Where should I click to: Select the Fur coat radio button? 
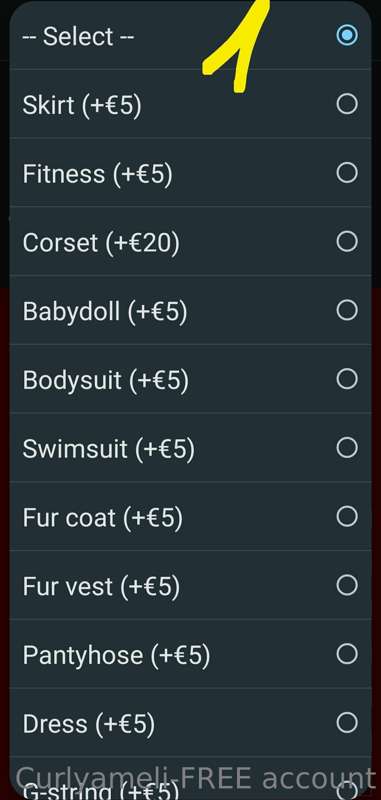coord(347,516)
